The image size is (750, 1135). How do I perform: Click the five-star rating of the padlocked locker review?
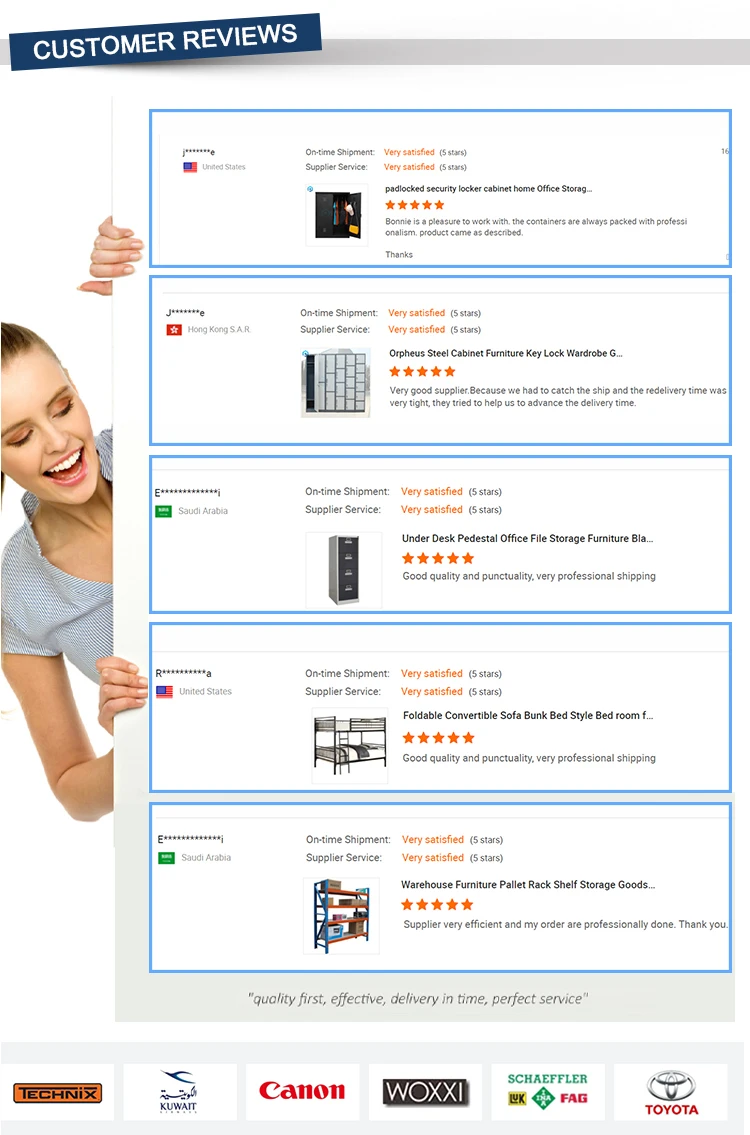[x=415, y=205]
